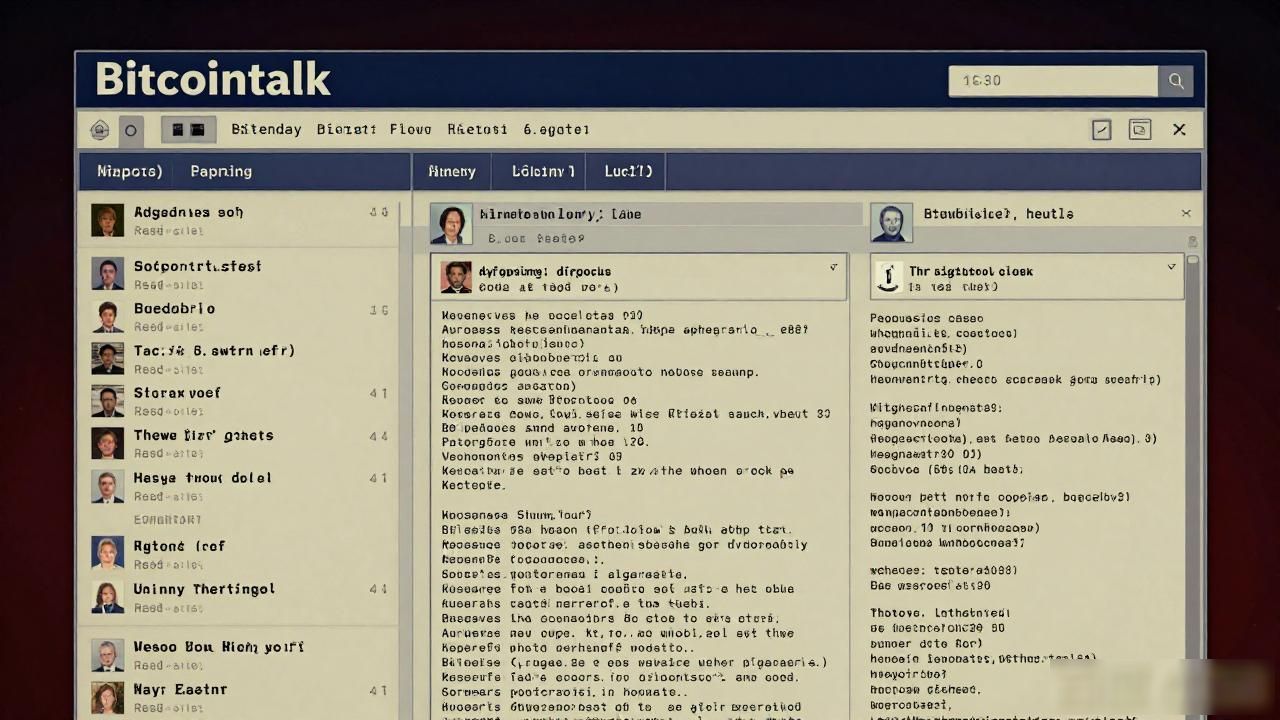Viewport: 1280px width, 720px height.
Task: Open the avatar beside "Nayr Eaatnr"
Action: click(x=107, y=697)
